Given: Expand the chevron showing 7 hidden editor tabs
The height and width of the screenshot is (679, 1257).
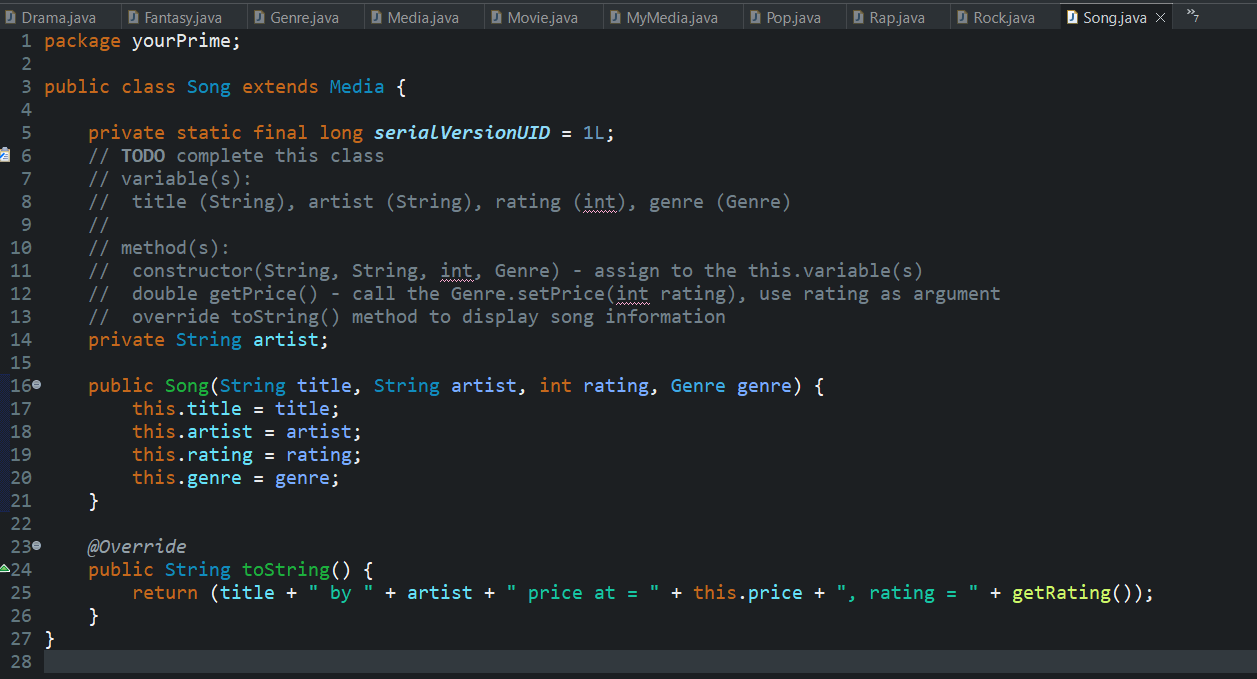Looking at the screenshot, I should tap(1193, 16).
